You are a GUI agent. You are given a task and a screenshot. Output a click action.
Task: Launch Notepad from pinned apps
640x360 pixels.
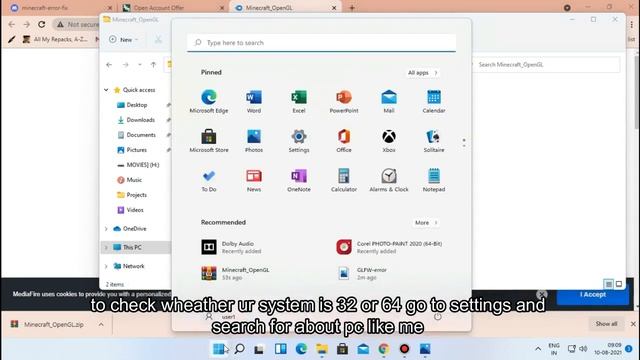click(x=433, y=180)
